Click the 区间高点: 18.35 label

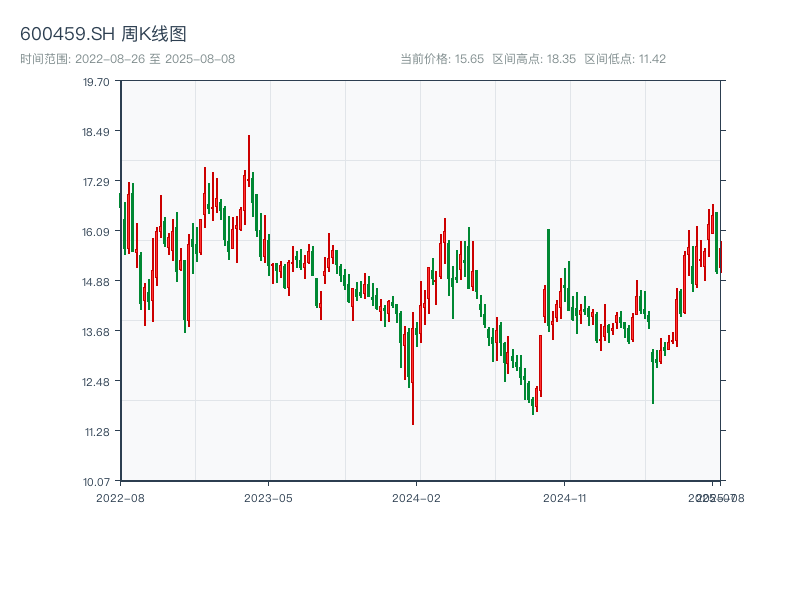click(534, 59)
